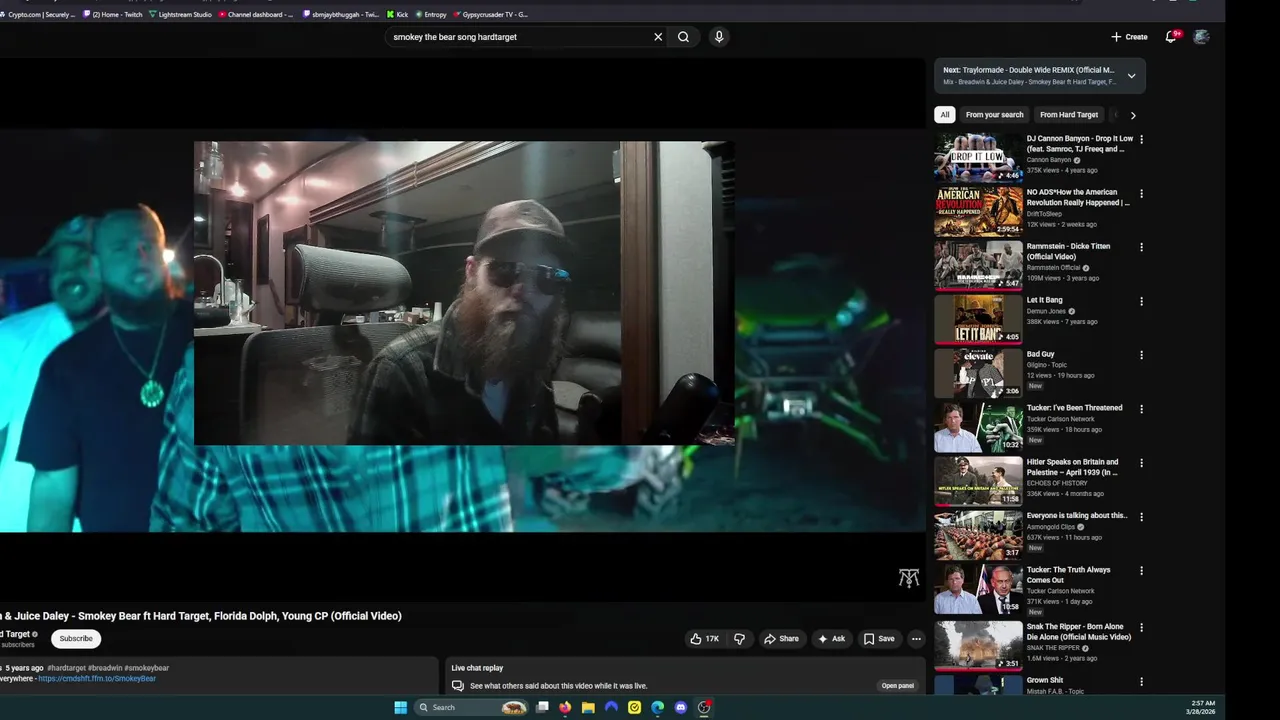Subscribe to Hard Target channel
Image resolution: width=1280 pixels, height=720 pixels.
point(76,639)
